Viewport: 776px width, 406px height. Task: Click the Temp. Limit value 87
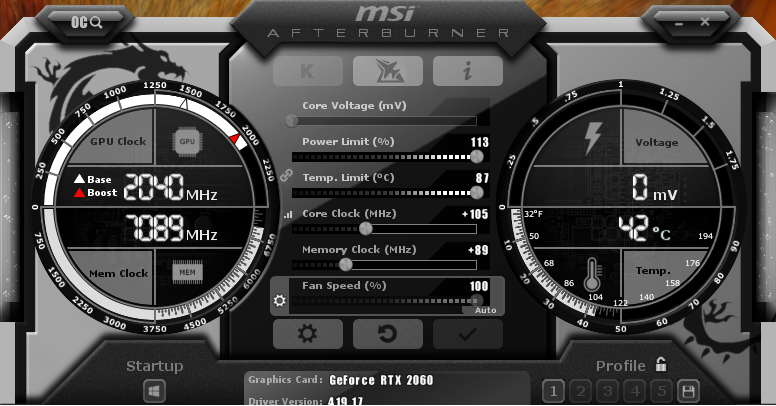[x=483, y=178]
